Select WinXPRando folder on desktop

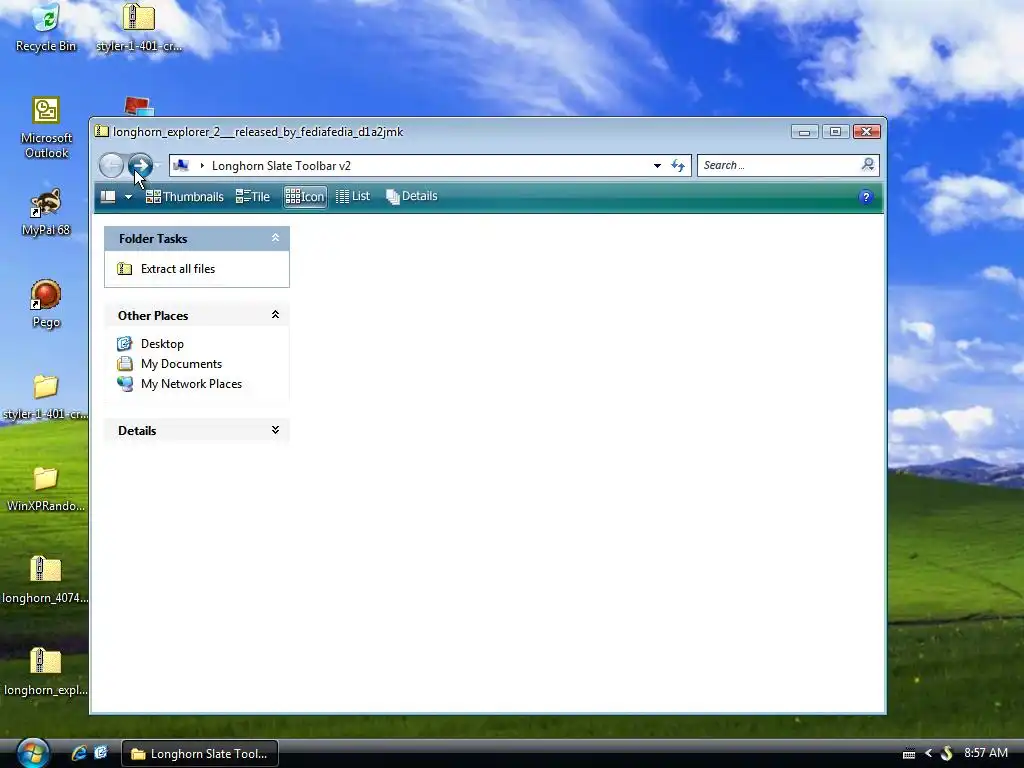click(x=46, y=488)
